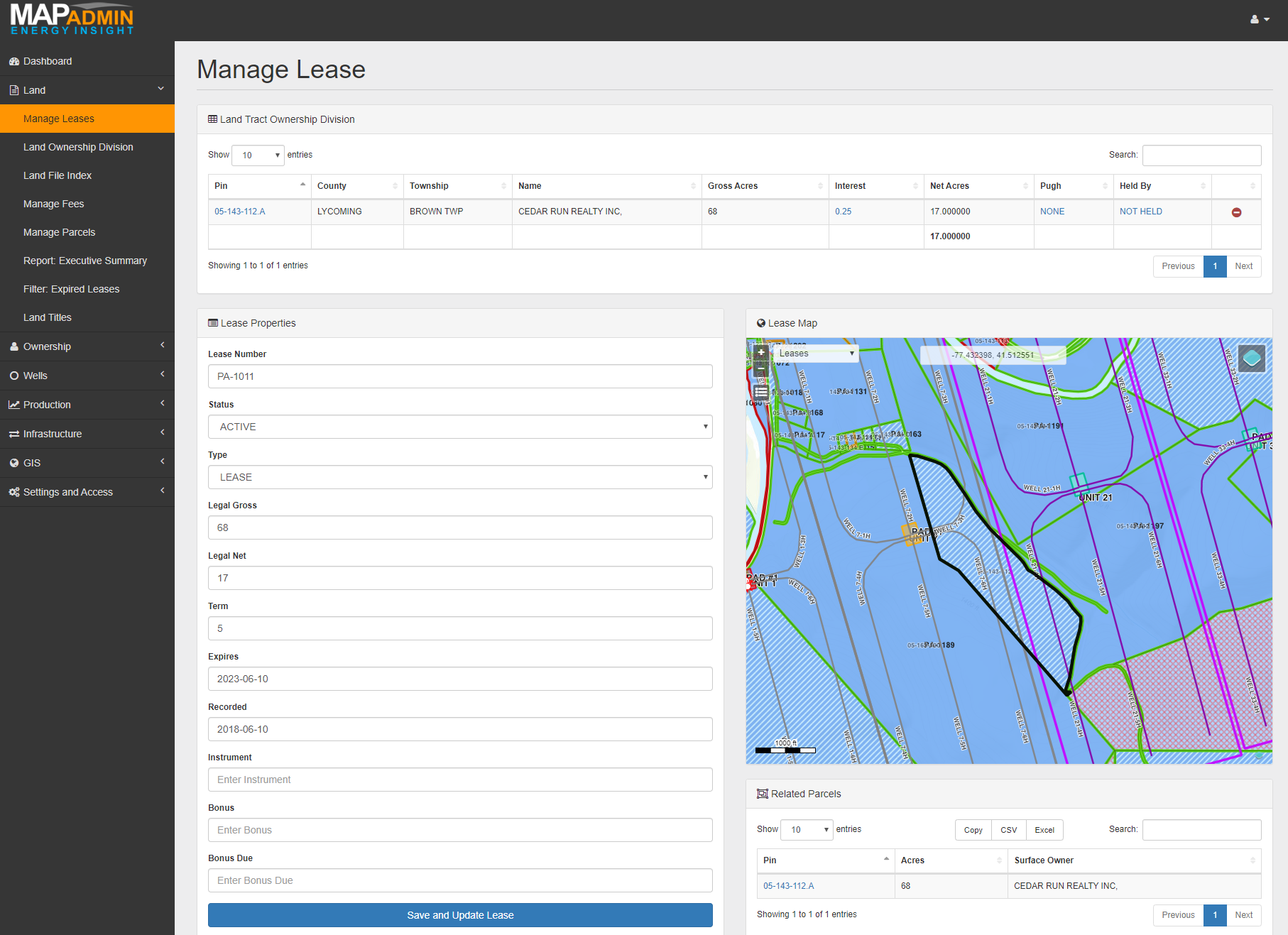The height and width of the screenshot is (935, 1288).
Task: Edit the Recorded date field
Action: pos(460,729)
